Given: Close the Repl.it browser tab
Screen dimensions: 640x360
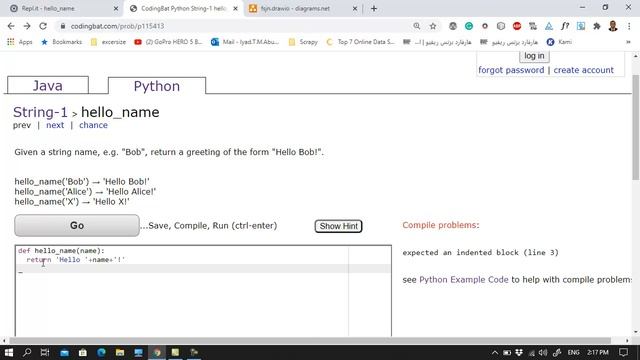Looking at the screenshot, I should (116, 8).
